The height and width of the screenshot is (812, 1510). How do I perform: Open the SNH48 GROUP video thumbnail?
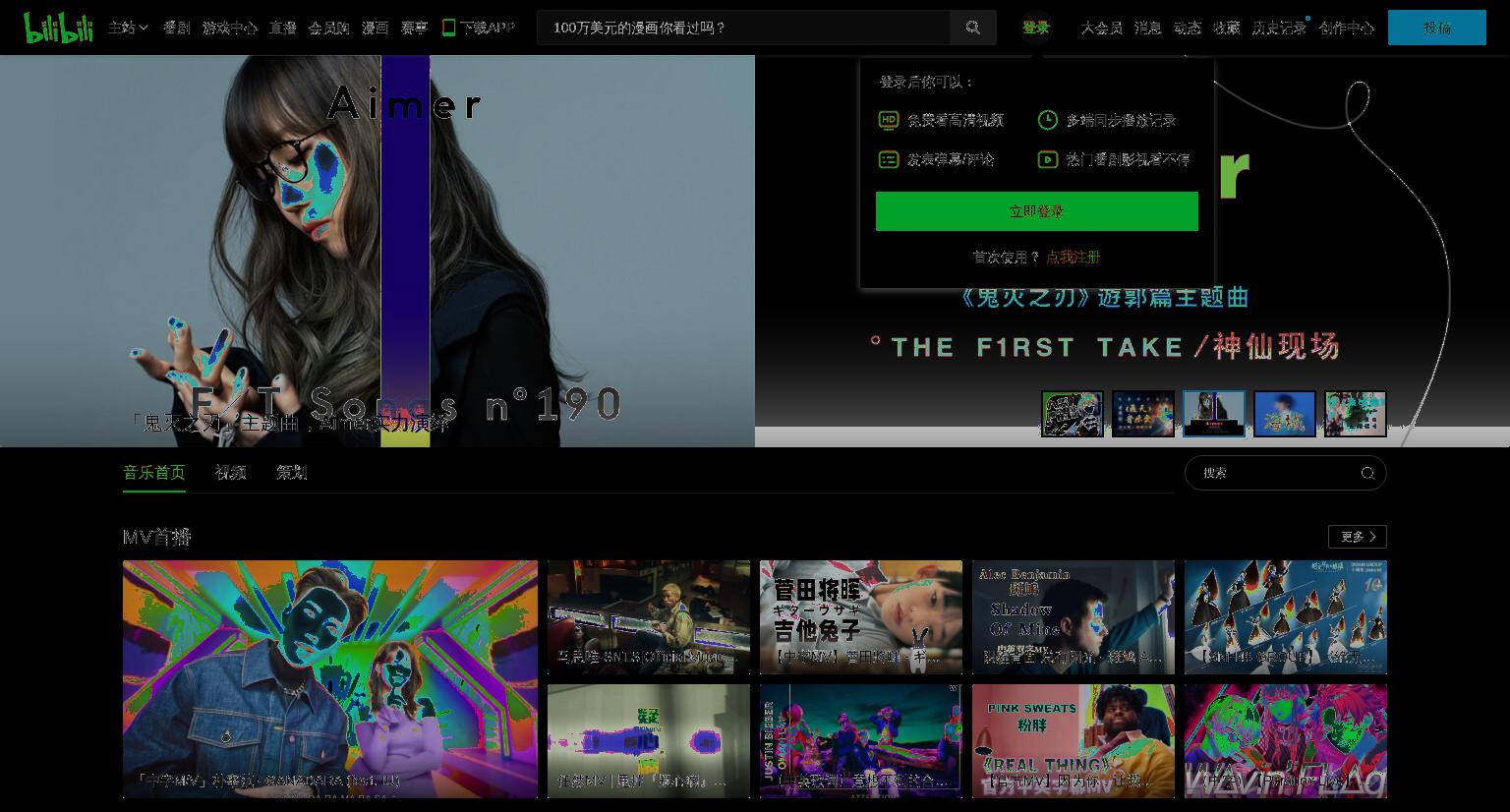pyautogui.click(x=1285, y=617)
